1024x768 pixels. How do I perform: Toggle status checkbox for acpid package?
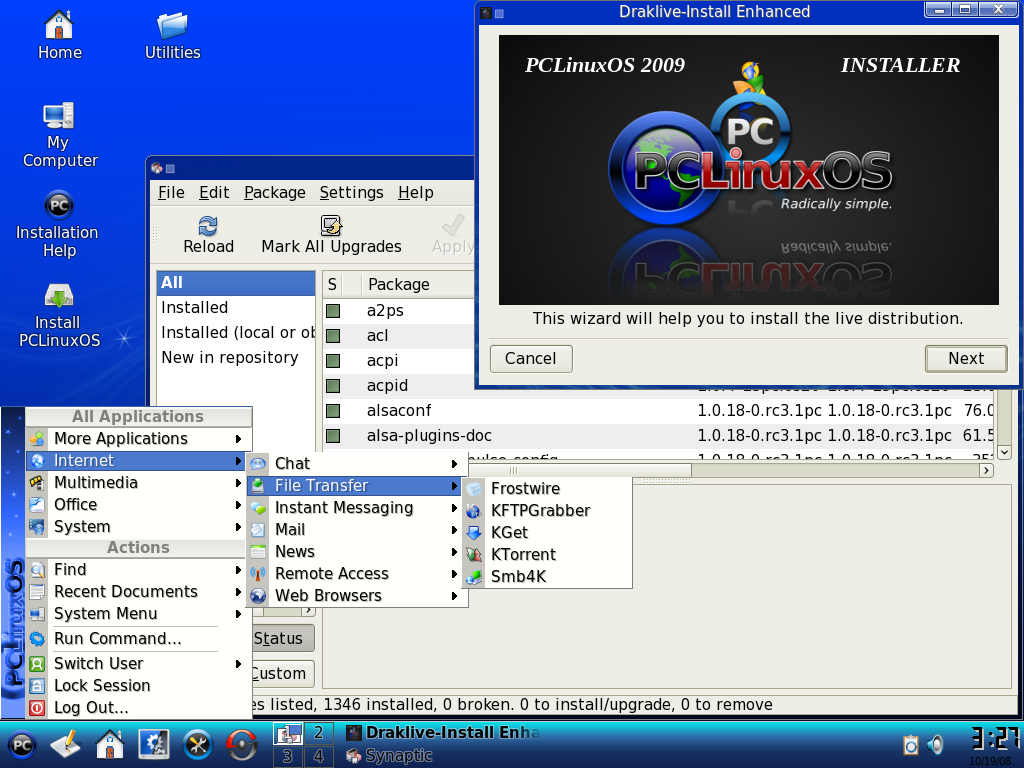point(333,386)
